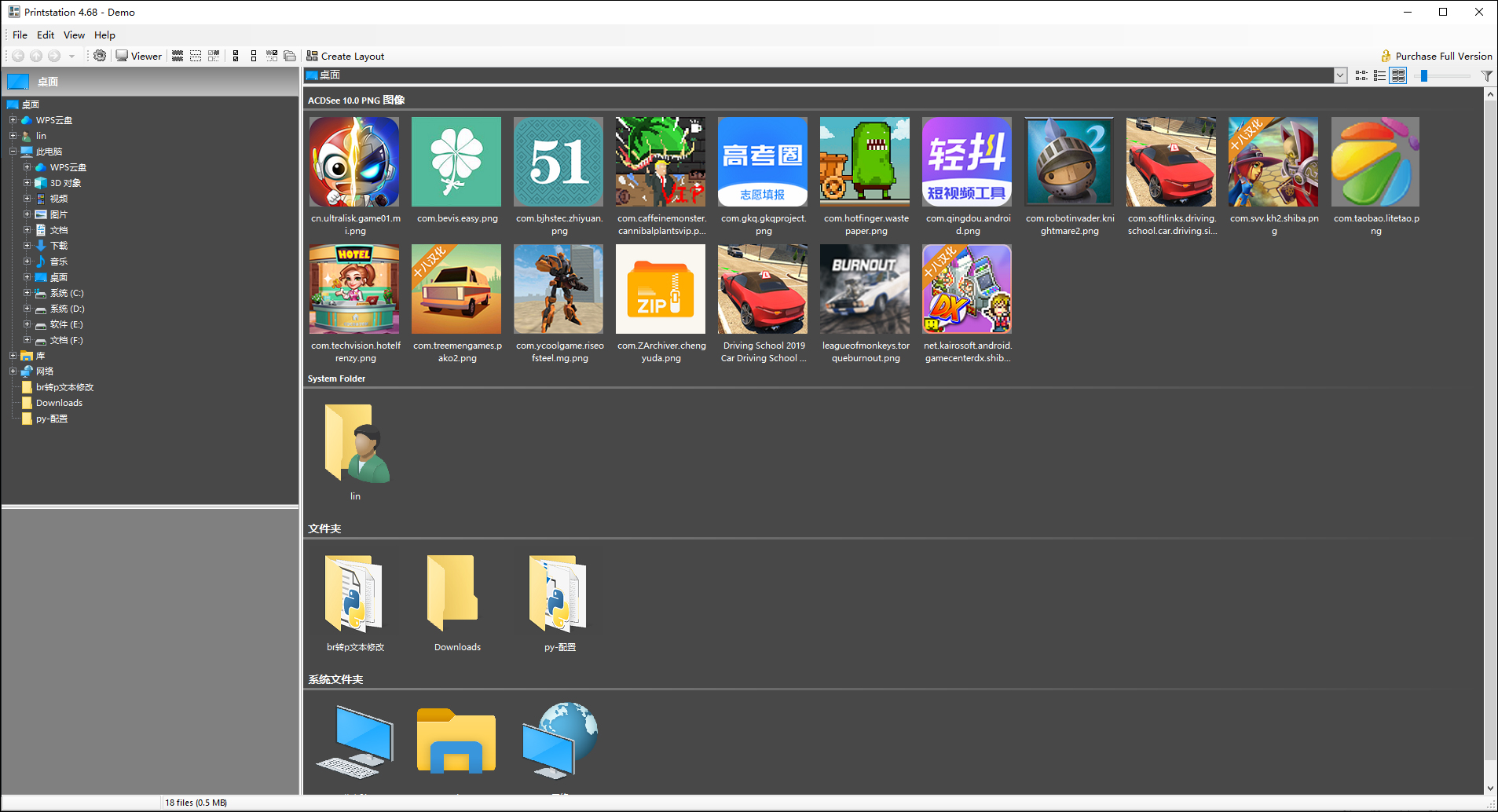Click the invert checkmarks toolbar icon
Viewport: 1498px width, 812px height.
click(x=272, y=56)
